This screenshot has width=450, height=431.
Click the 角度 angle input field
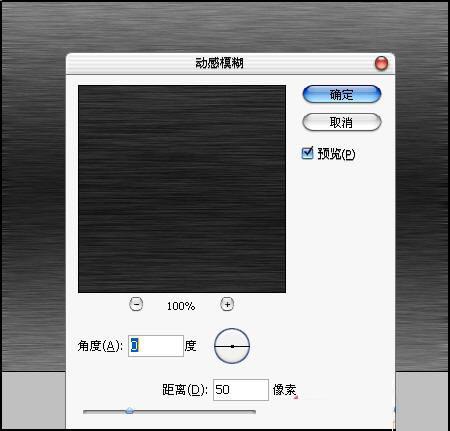(x=156, y=346)
